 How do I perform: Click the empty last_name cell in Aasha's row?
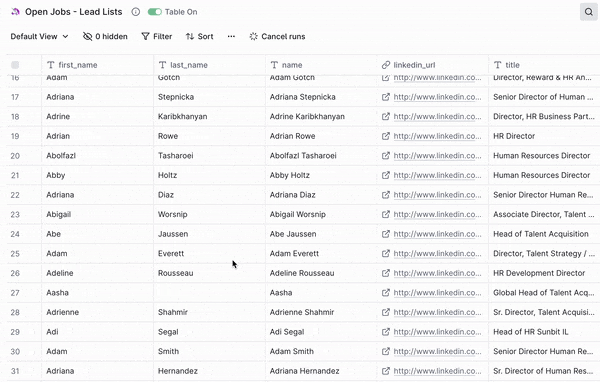[x=209, y=292]
